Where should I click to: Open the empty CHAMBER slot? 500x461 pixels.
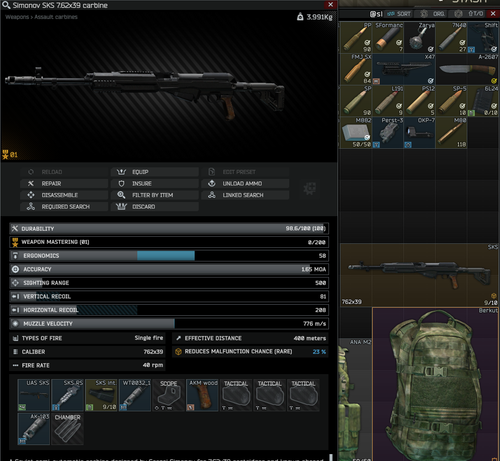[x=67, y=429]
